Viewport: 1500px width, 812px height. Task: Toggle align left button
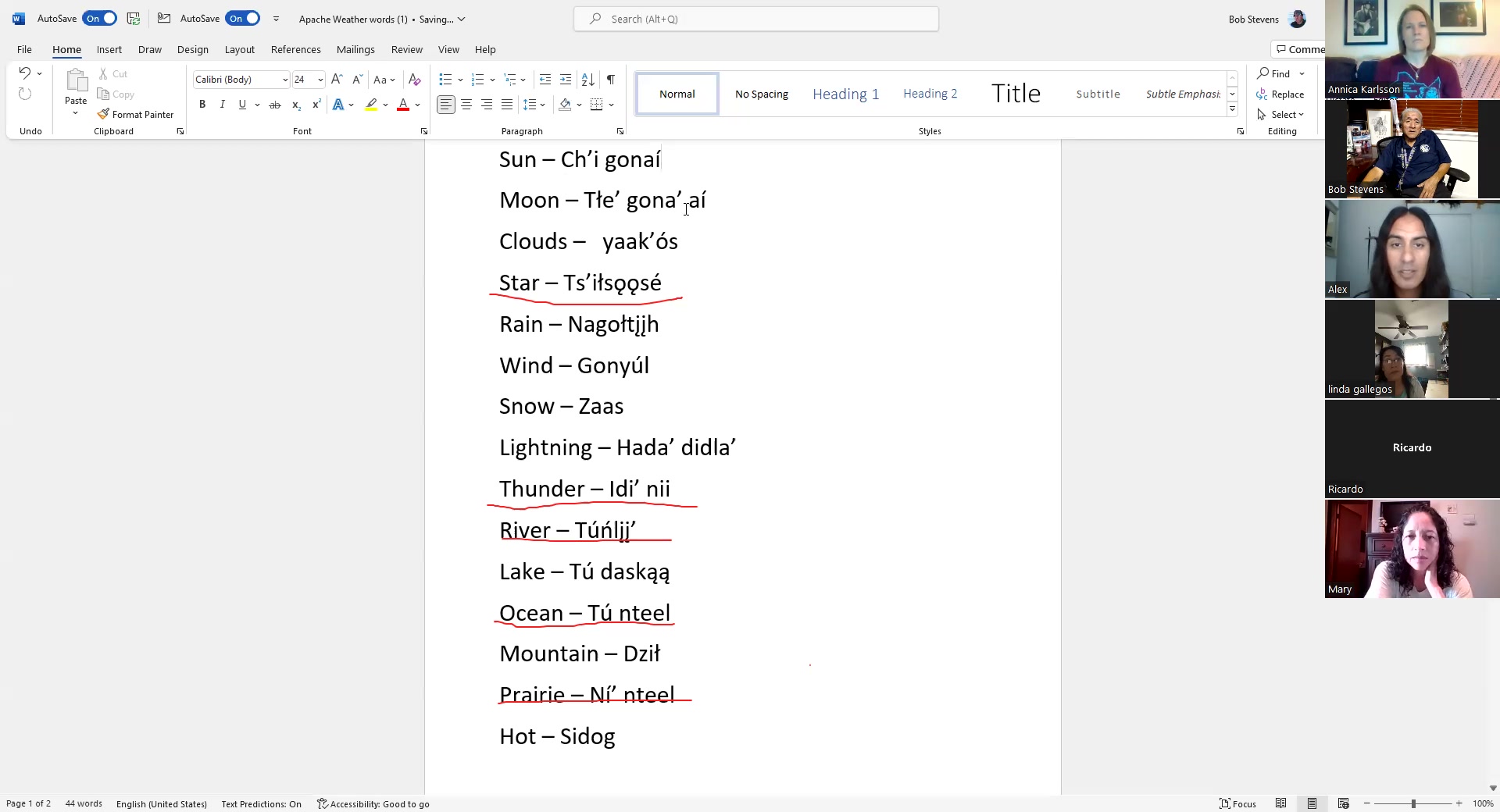446,105
